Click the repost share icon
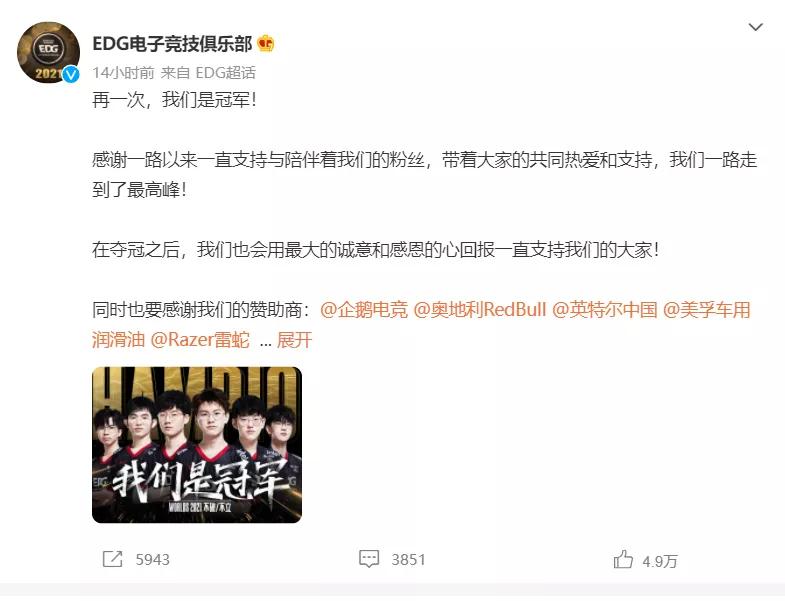 pyautogui.click(x=112, y=559)
